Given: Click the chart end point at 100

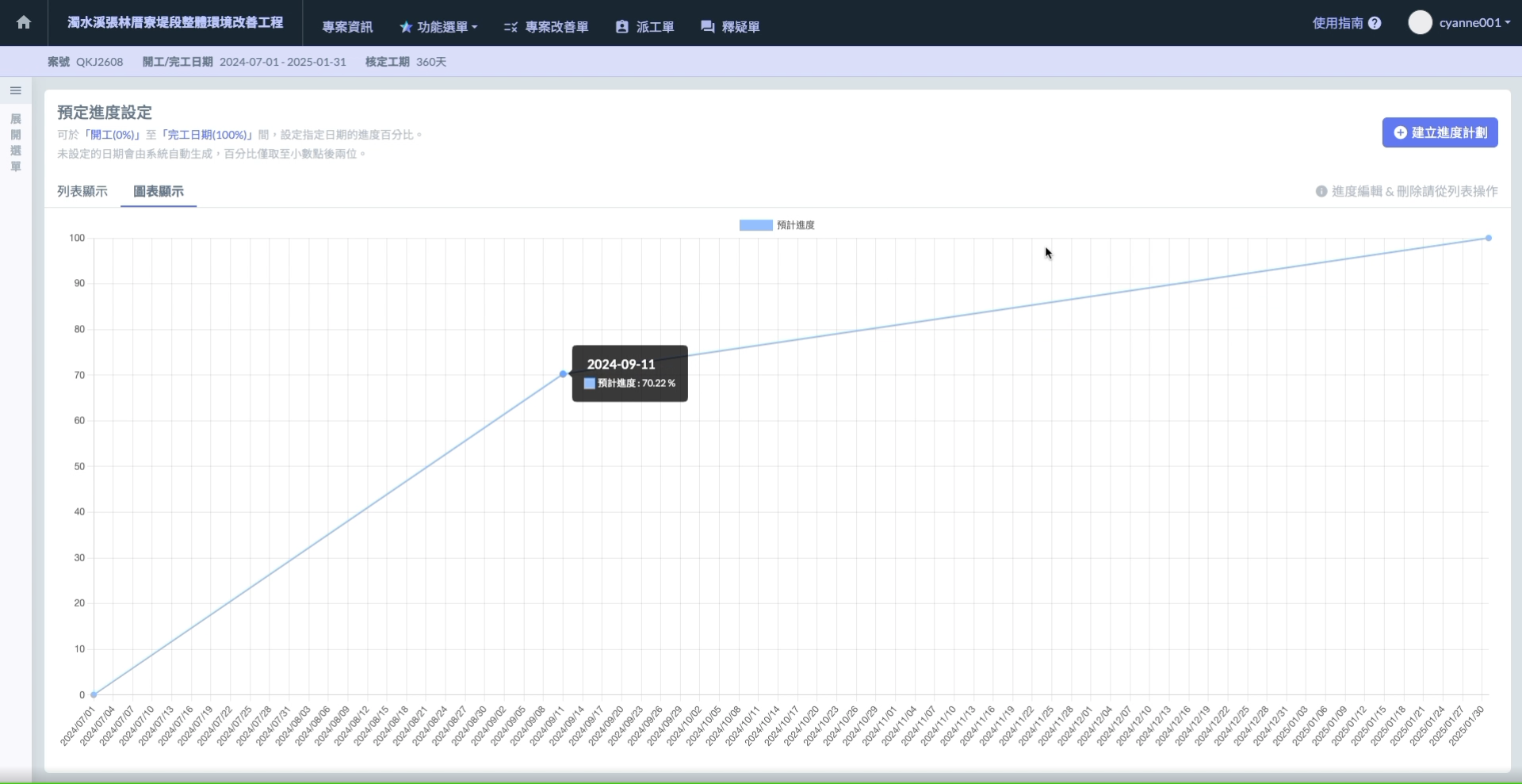Looking at the screenshot, I should (x=1489, y=238).
